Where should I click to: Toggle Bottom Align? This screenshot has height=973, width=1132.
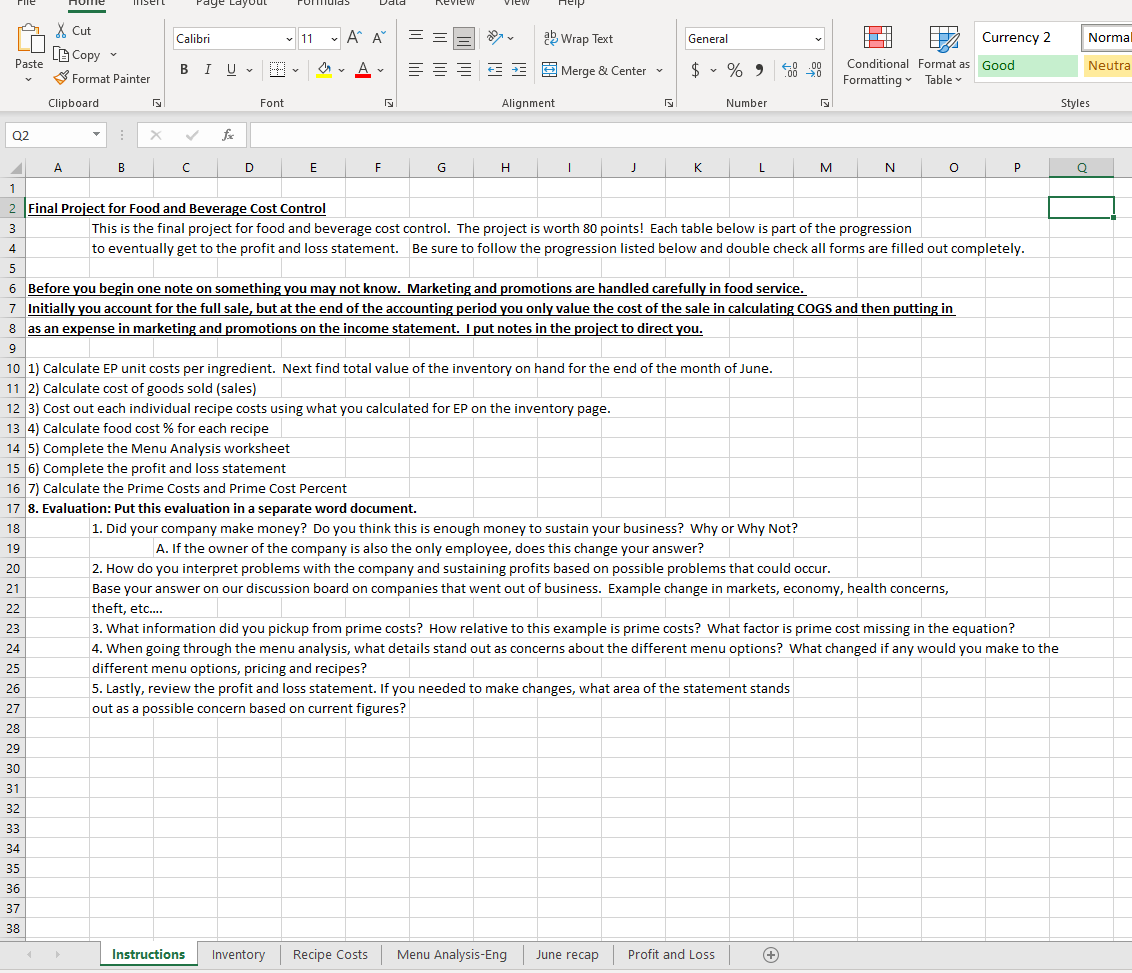(463, 38)
